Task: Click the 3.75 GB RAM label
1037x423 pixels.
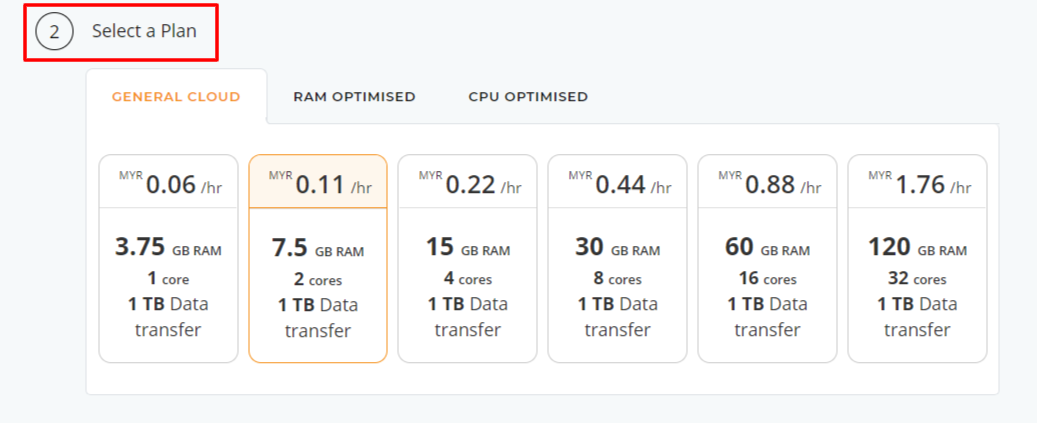Action: (x=168, y=248)
